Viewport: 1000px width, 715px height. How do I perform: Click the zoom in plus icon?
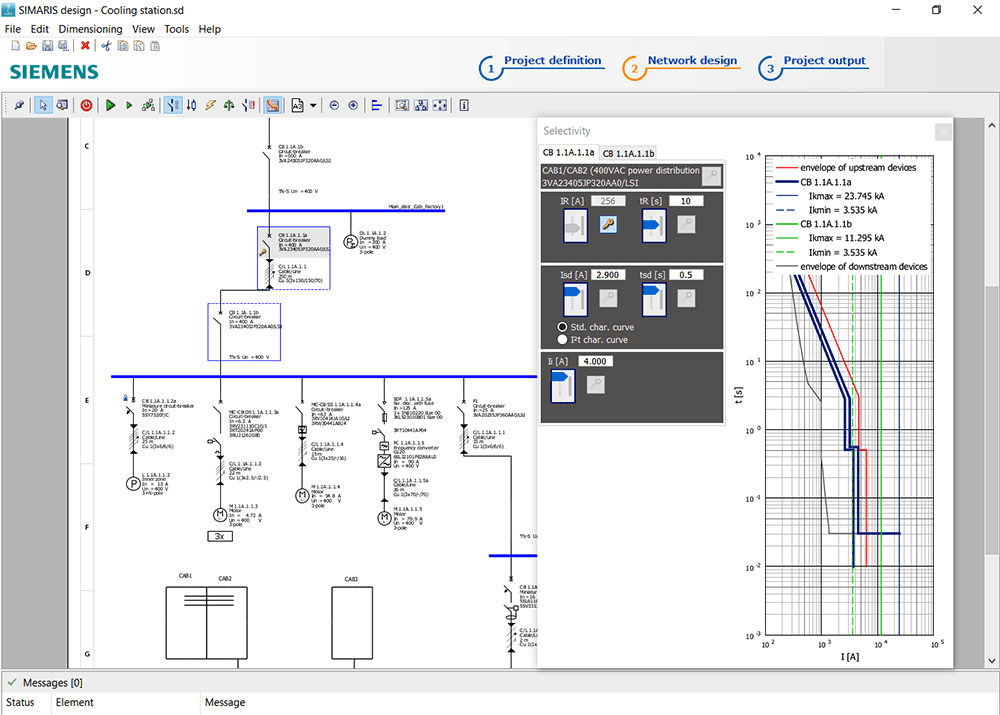[353, 105]
